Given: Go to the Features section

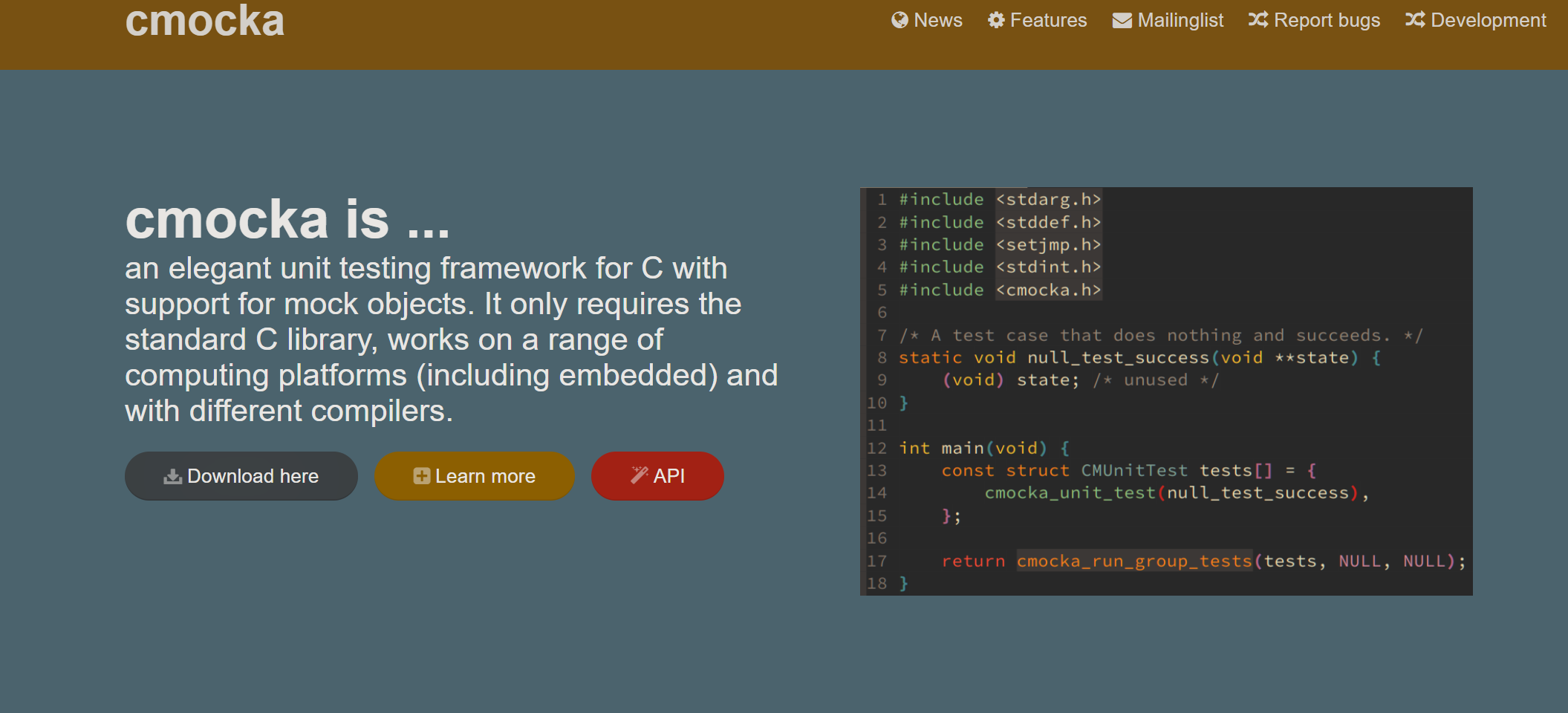Looking at the screenshot, I should coord(1037,20).
